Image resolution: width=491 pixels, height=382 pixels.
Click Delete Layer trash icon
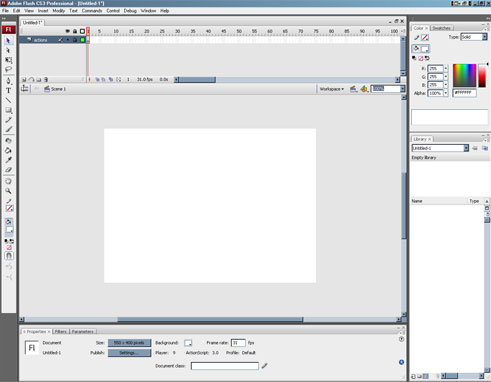pyautogui.click(x=46, y=80)
